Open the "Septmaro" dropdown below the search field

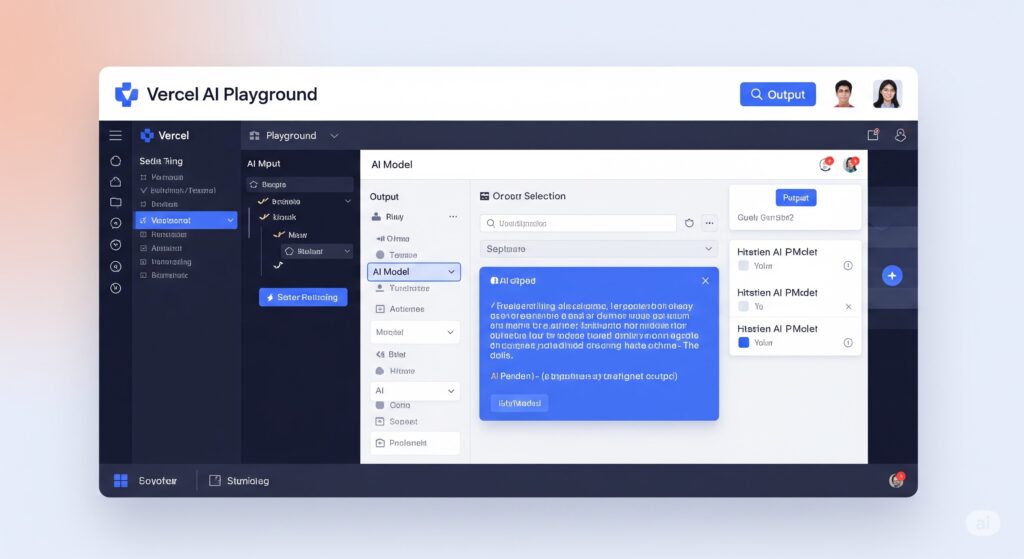599,249
